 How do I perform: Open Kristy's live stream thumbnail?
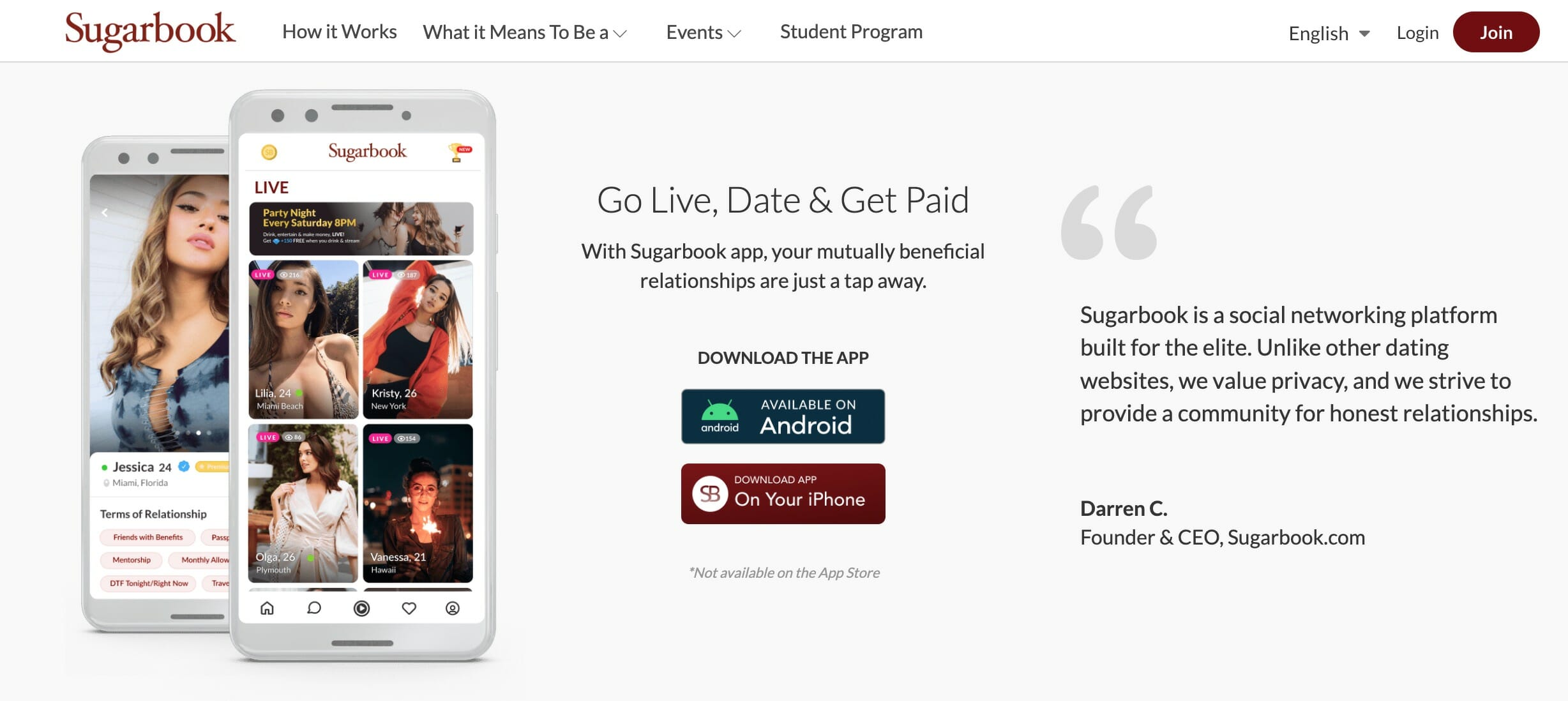point(418,340)
